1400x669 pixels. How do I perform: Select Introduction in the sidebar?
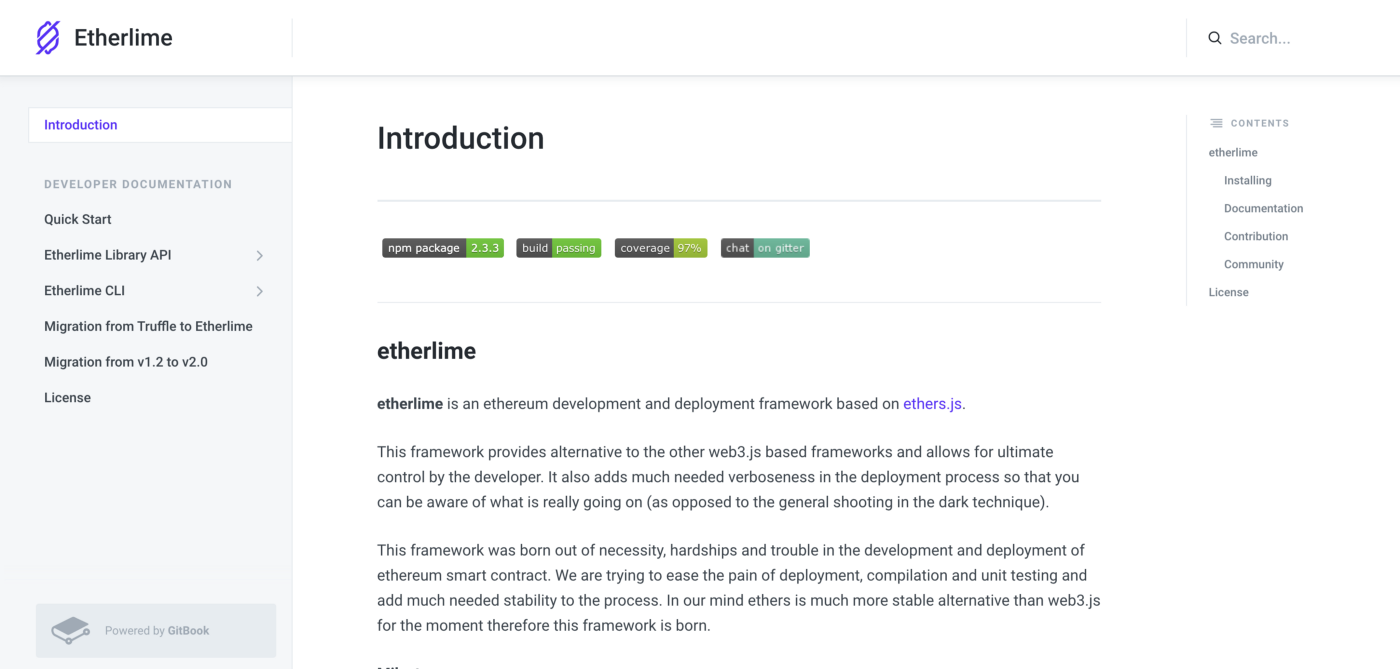pos(81,125)
